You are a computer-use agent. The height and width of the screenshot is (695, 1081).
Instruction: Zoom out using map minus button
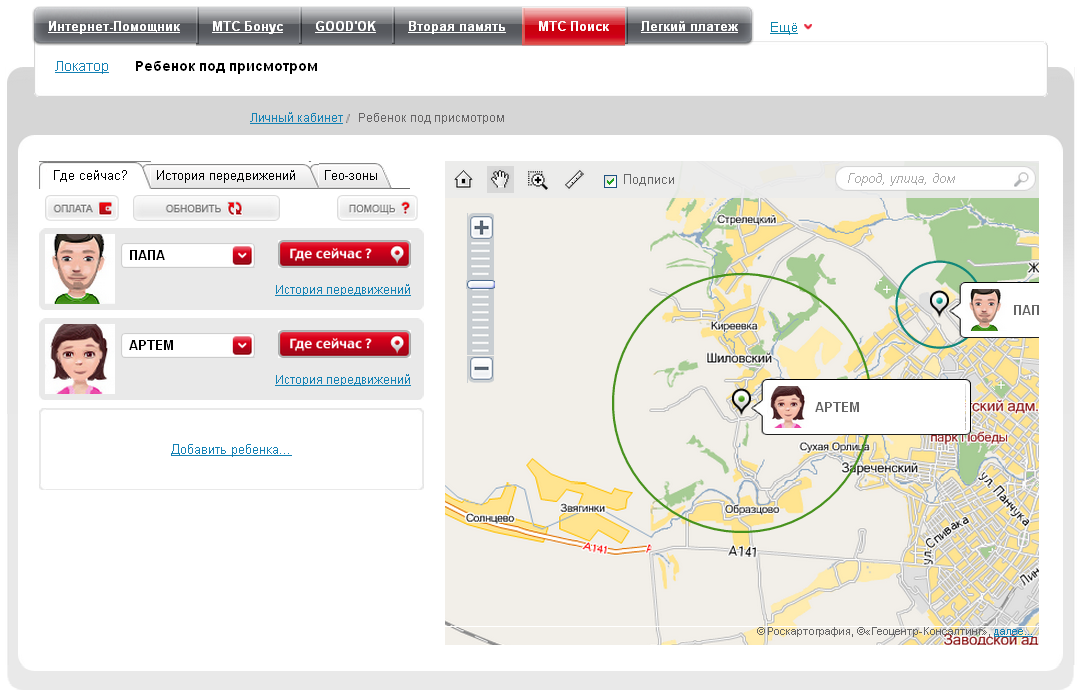click(x=482, y=369)
